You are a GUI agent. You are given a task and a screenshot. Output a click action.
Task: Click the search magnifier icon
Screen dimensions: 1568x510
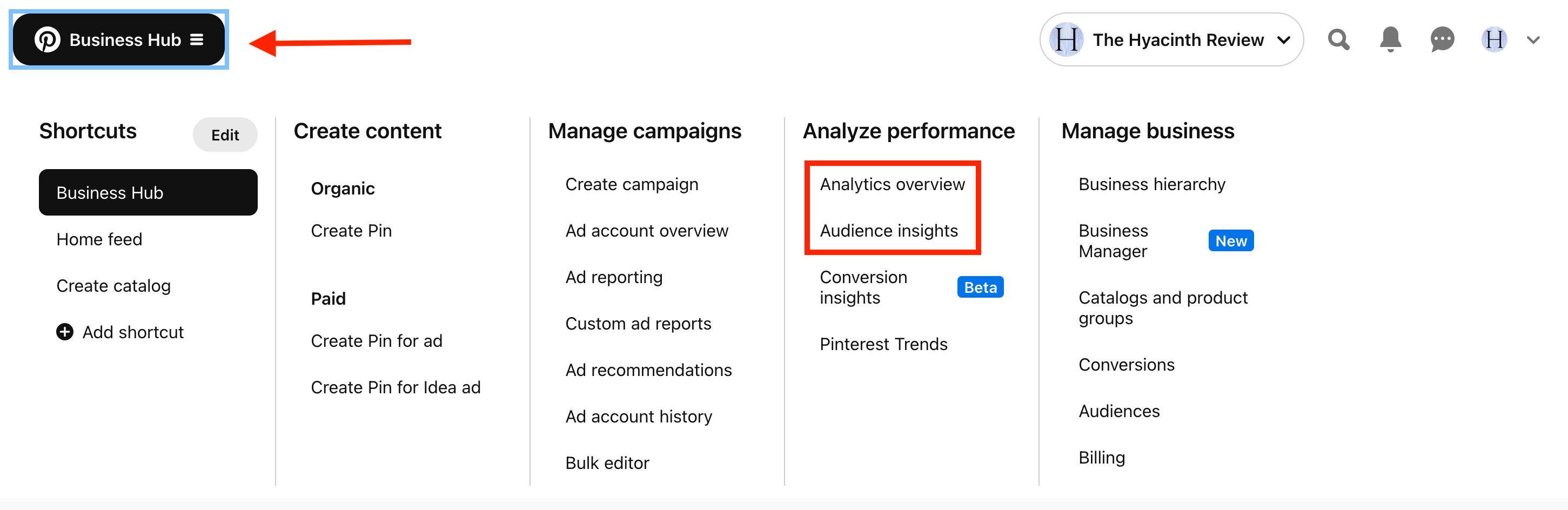[x=1338, y=39]
